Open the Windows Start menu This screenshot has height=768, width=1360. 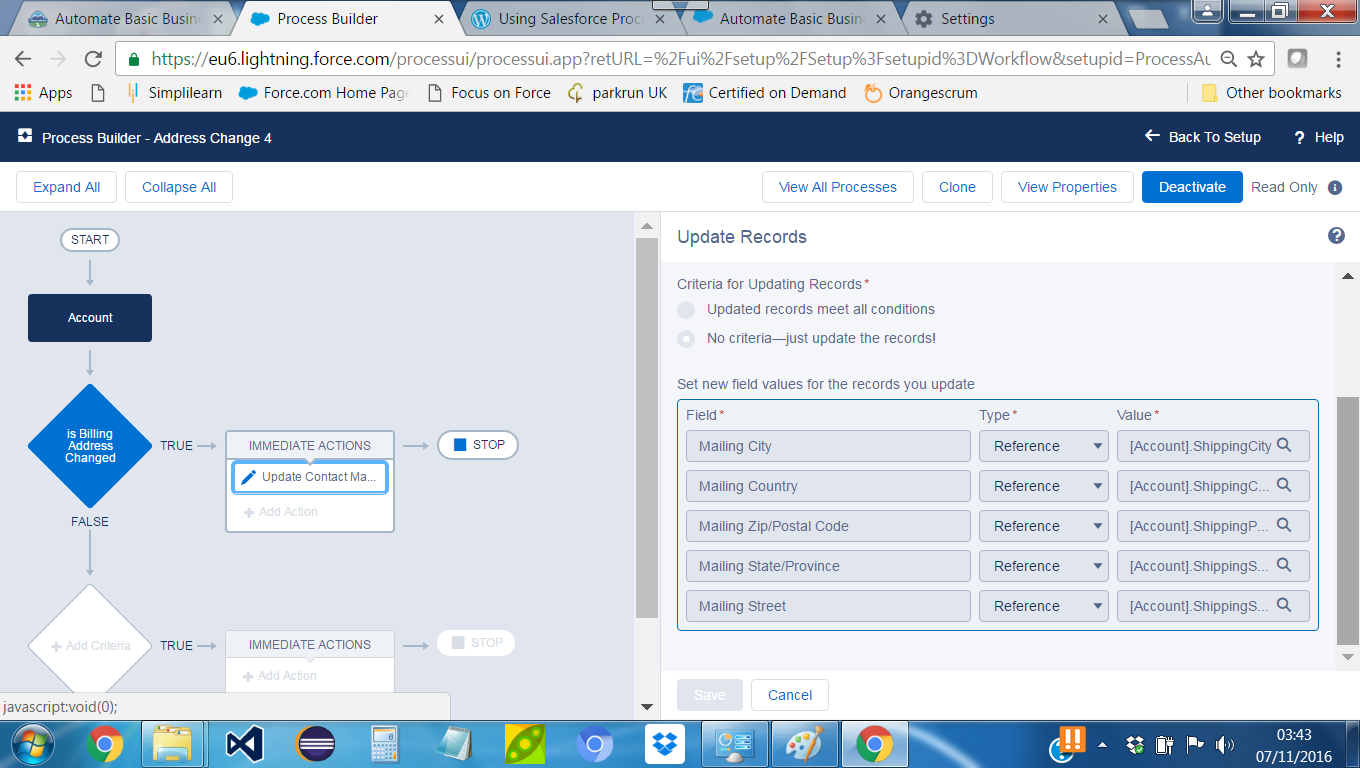coord(34,744)
